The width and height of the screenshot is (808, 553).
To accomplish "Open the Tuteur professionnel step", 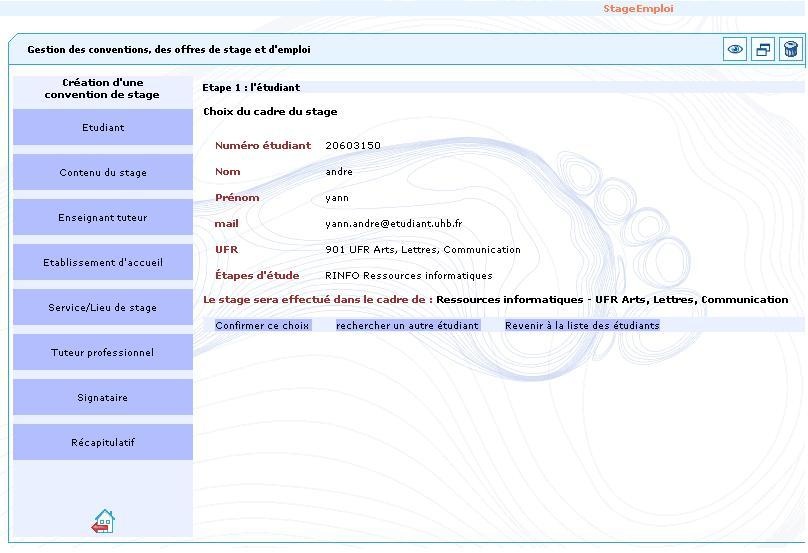I will (103, 352).
